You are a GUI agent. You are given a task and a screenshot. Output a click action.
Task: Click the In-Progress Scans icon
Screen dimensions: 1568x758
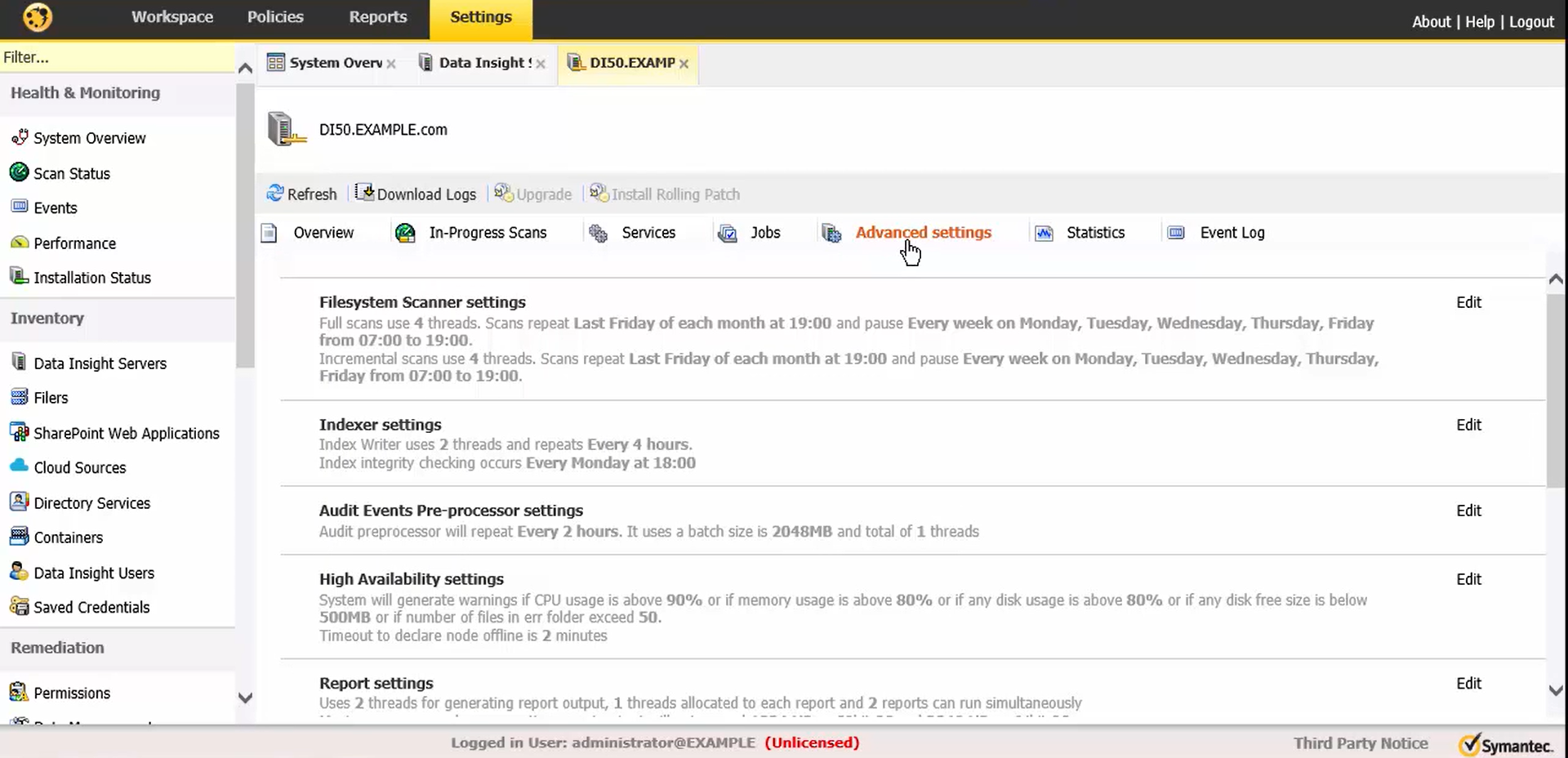tap(405, 233)
